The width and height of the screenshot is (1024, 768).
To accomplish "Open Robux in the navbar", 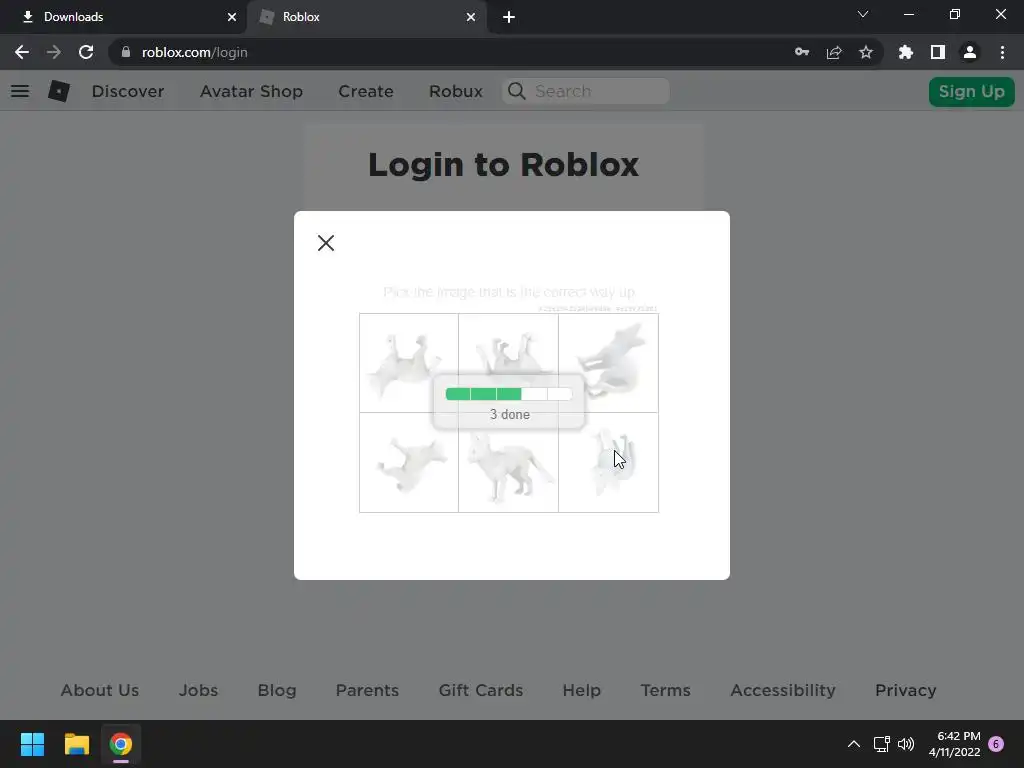I will pyautogui.click(x=456, y=91).
